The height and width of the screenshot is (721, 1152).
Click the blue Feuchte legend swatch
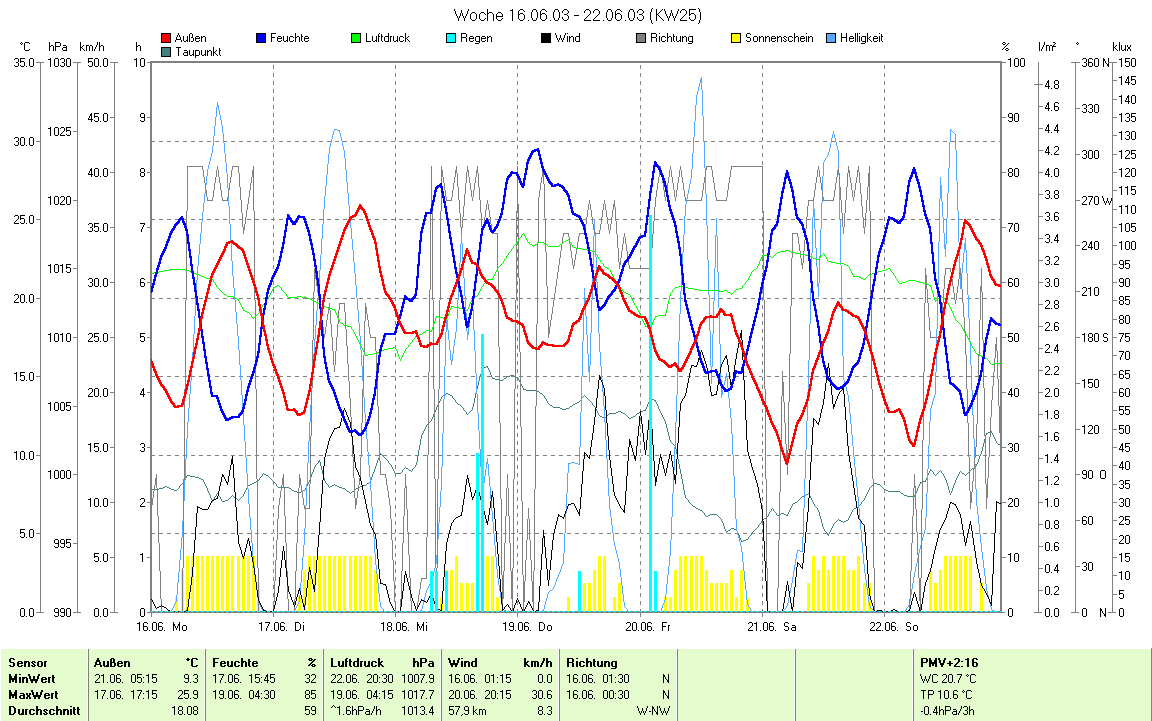pyautogui.click(x=262, y=38)
